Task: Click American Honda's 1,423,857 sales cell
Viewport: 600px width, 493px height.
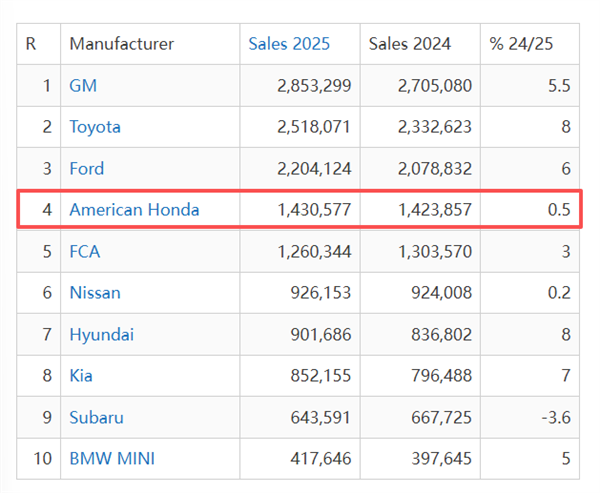Action: (434, 210)
